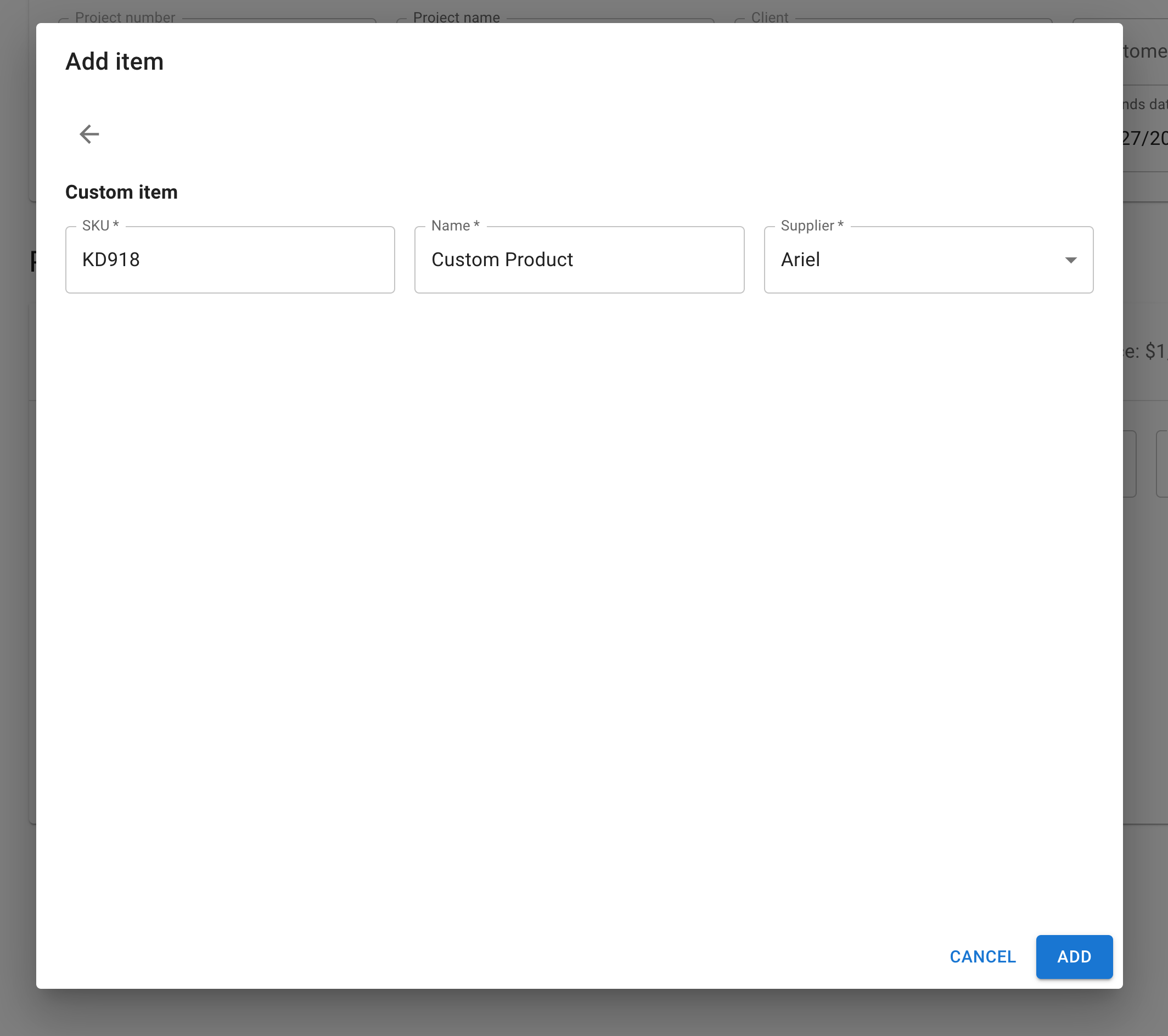This screenshot has width=1168, height=1036.
Task: Click the empty white area inside dialog
Action: click(571, 571)
